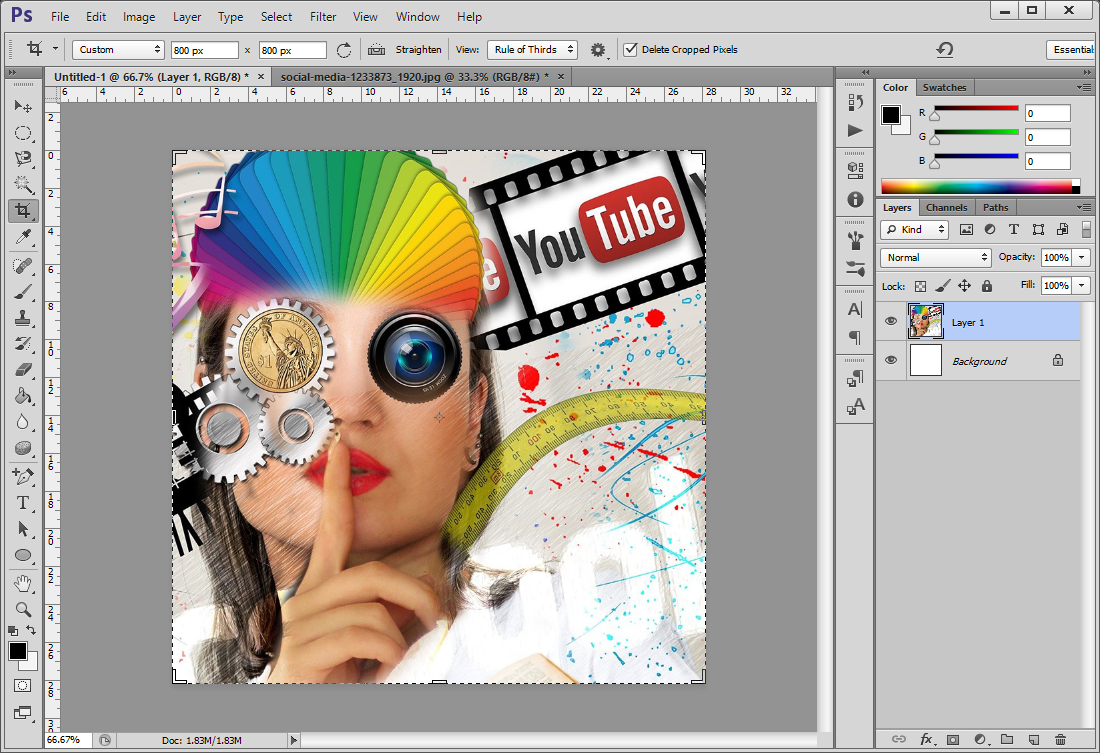Screen dimensions: 1100x753
Task: Open the Rule of Thirds view dropdown
Action: (533, 49)
